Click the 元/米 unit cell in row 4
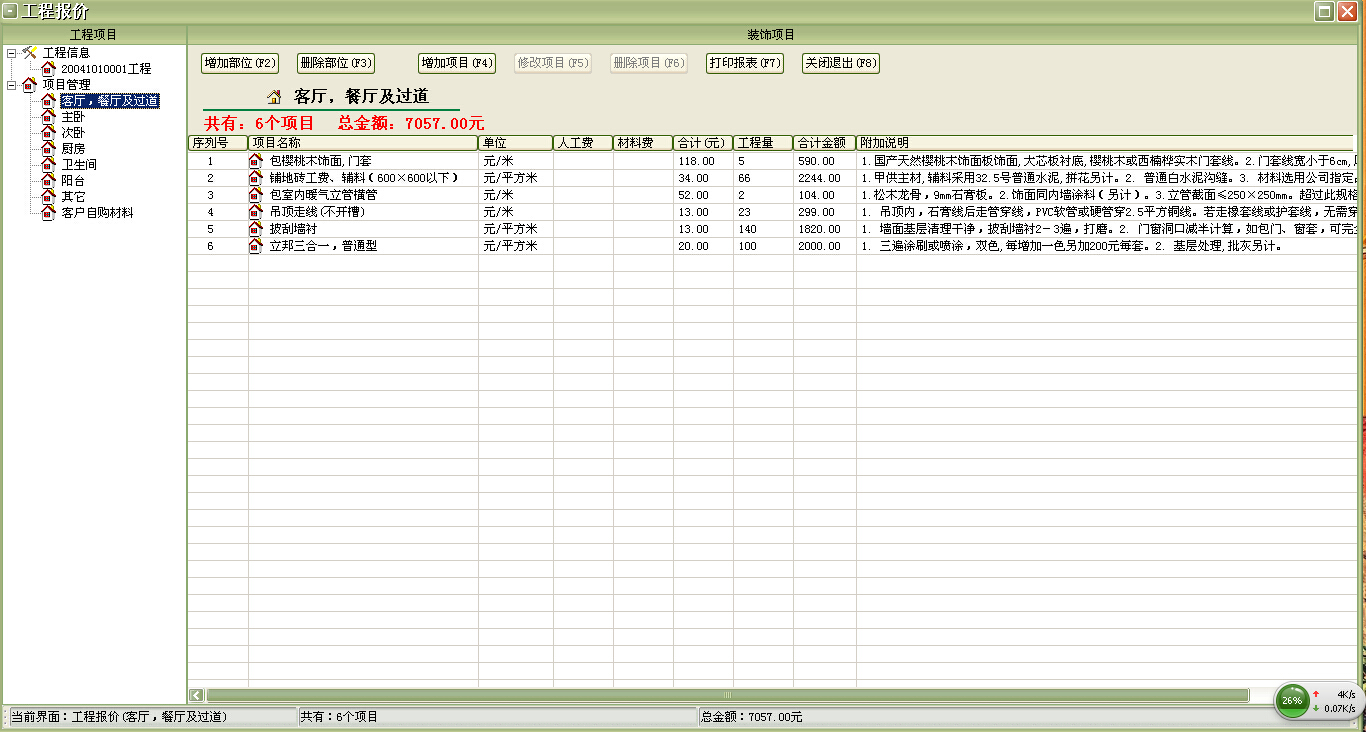 516,212
